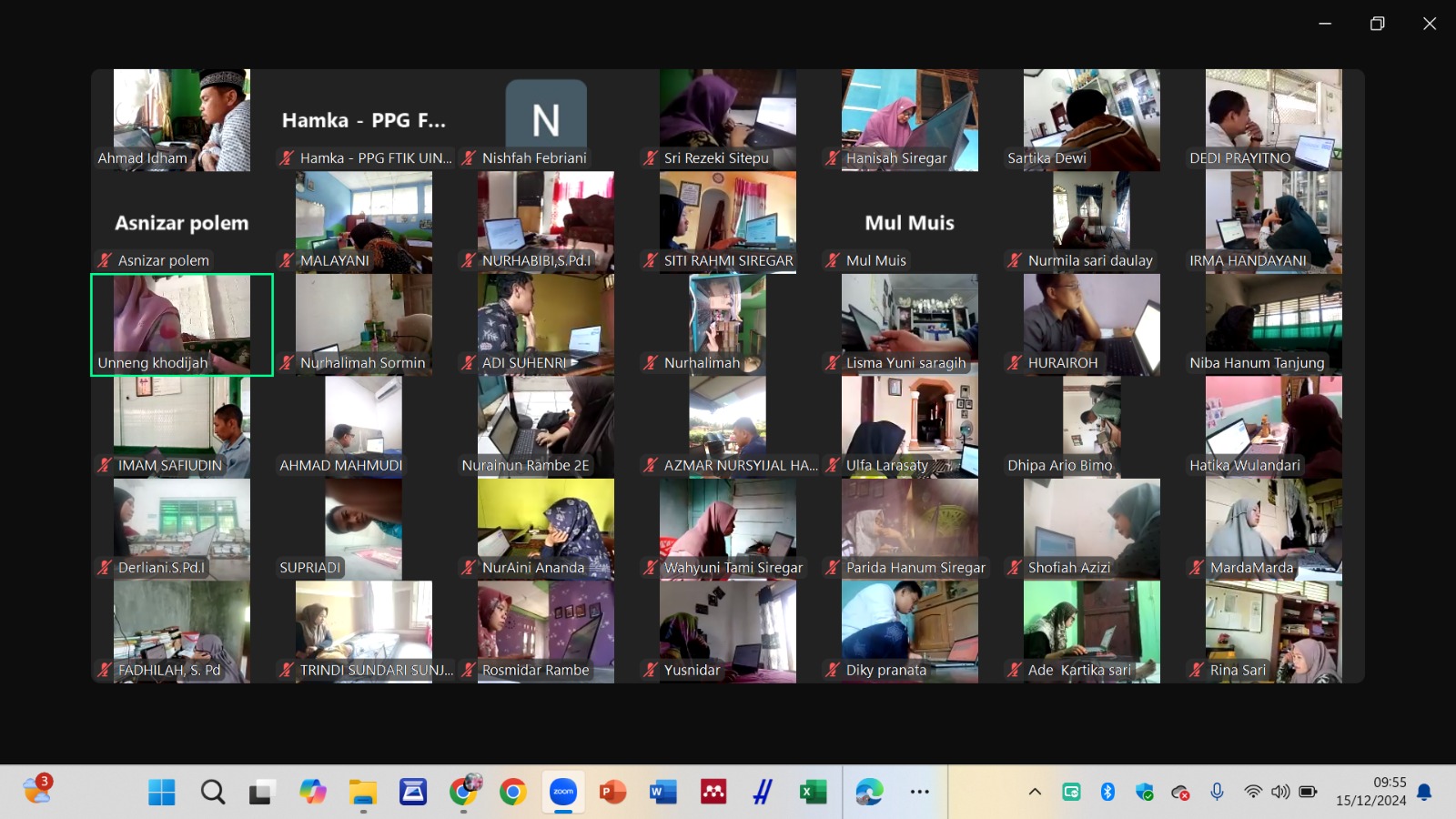Select the ADI SUHENRI video tile
1456x819 pixels.
(x=546, y=325)
